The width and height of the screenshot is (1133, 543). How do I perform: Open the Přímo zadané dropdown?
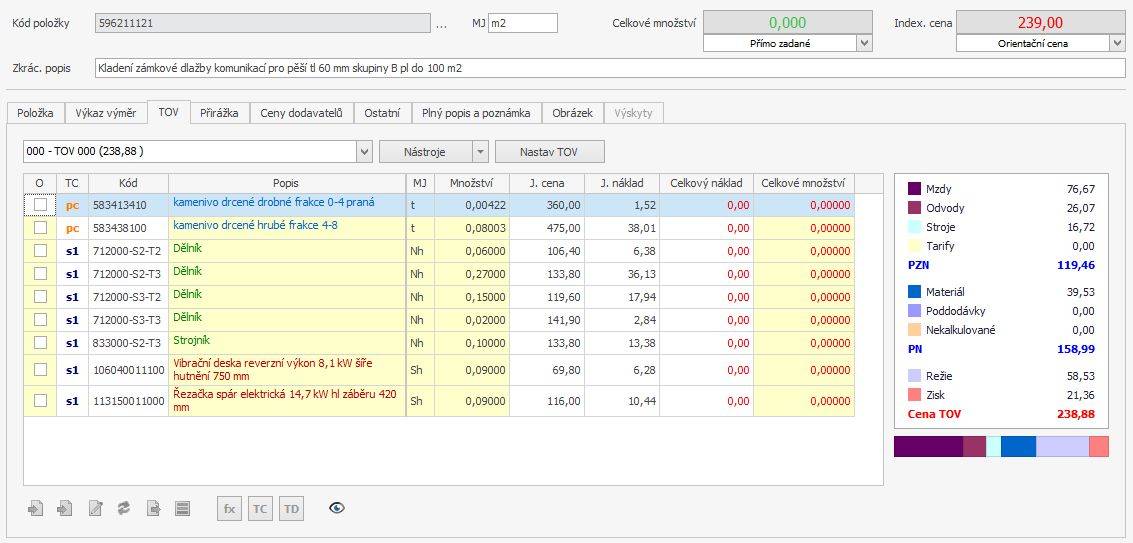[865, 43]
